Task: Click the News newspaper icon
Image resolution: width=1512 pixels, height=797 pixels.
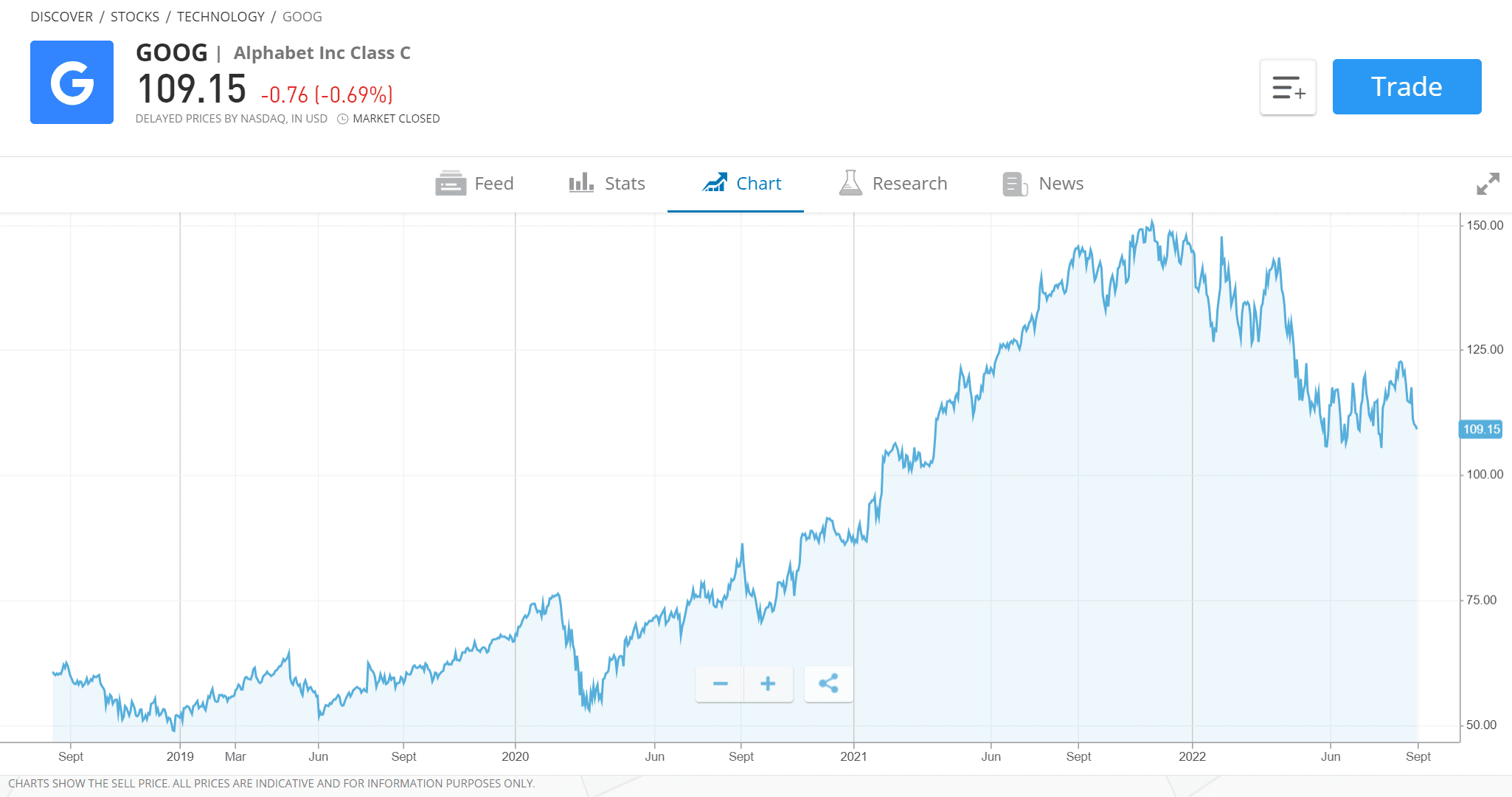Action: [x=1014, y=184]
